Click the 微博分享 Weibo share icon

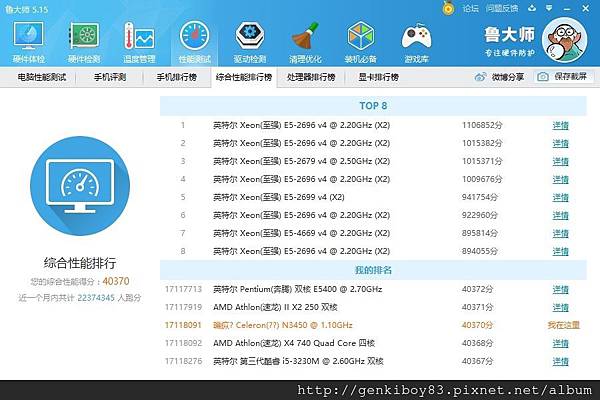pos(480,77)
